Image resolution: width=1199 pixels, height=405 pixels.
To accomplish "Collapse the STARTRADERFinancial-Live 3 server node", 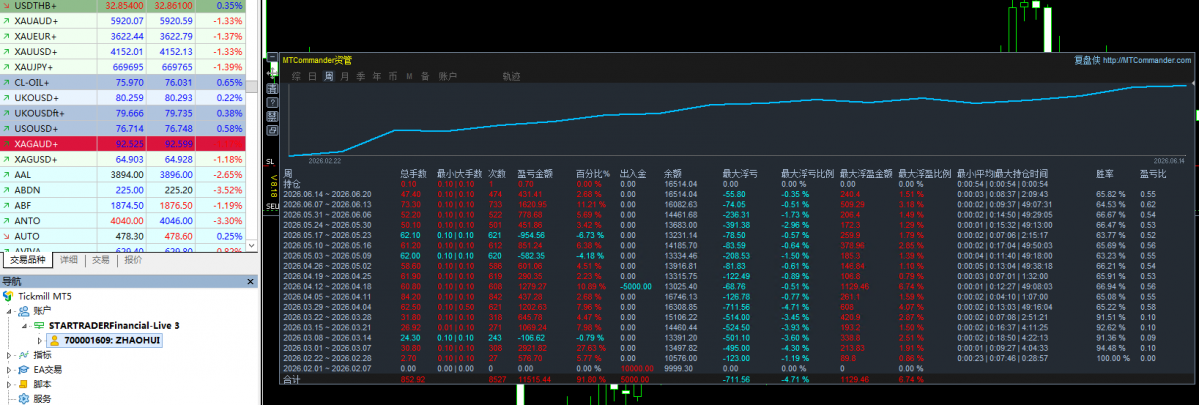I will click(x=24, y=326).
